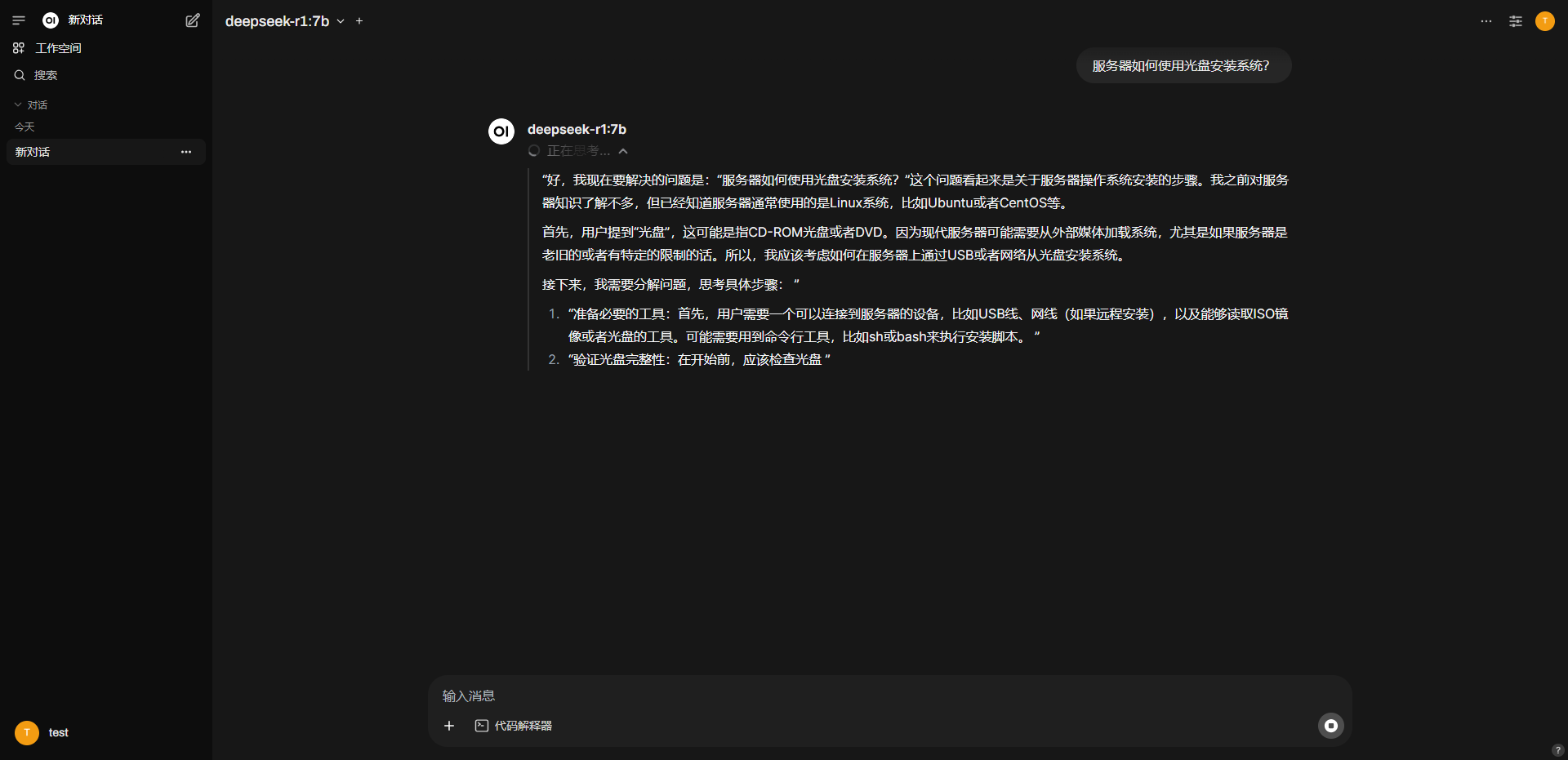Click the Open WebUI logo in sidebar
Viewport: 1568px width, 760px height.
tap(51, 20)
